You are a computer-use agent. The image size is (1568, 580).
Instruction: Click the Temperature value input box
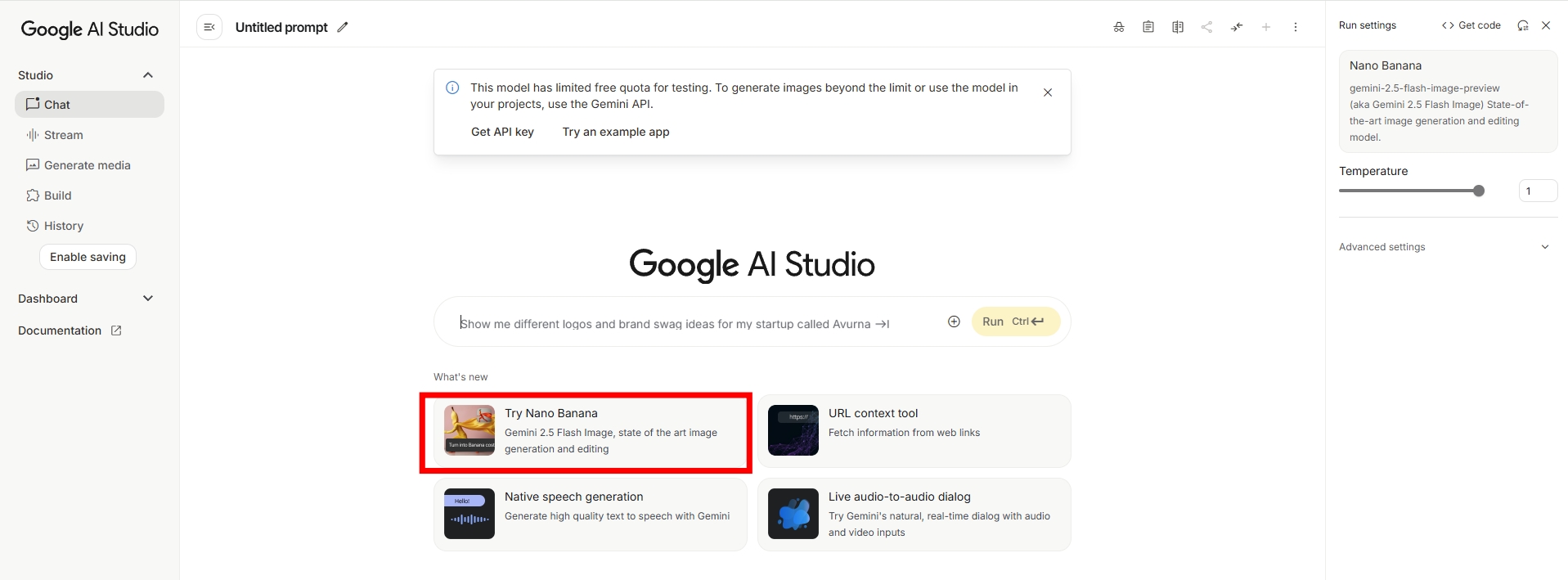pyautogui.click(x=1538, y=191)
